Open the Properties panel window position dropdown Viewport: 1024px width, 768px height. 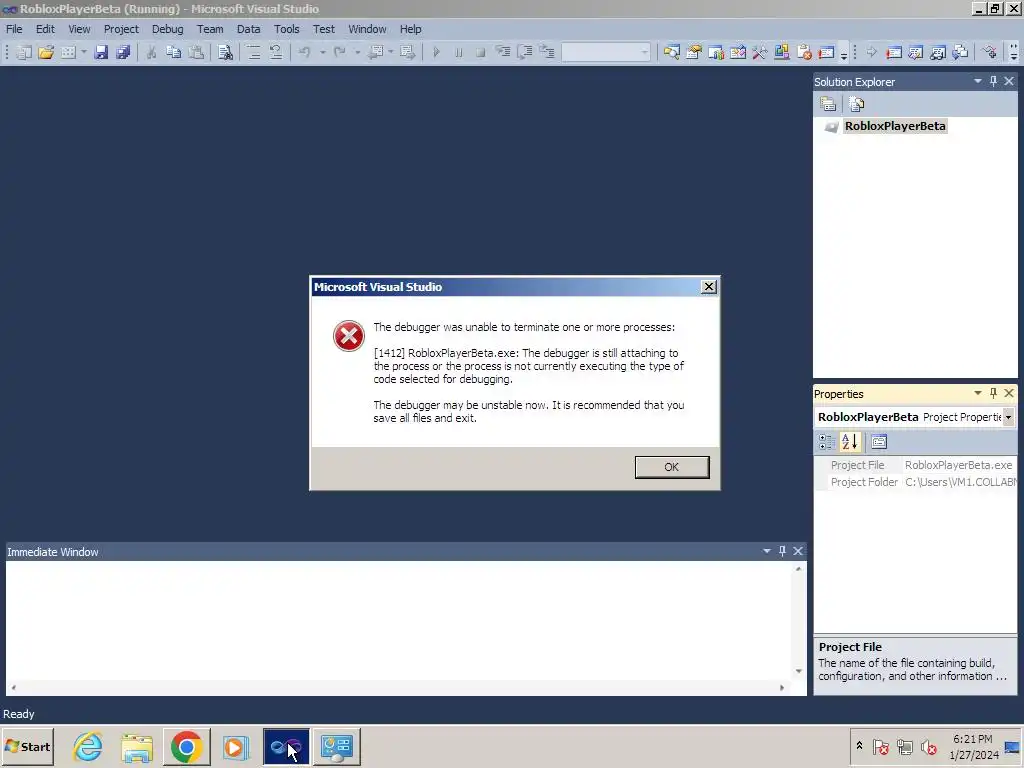point(978,393)
